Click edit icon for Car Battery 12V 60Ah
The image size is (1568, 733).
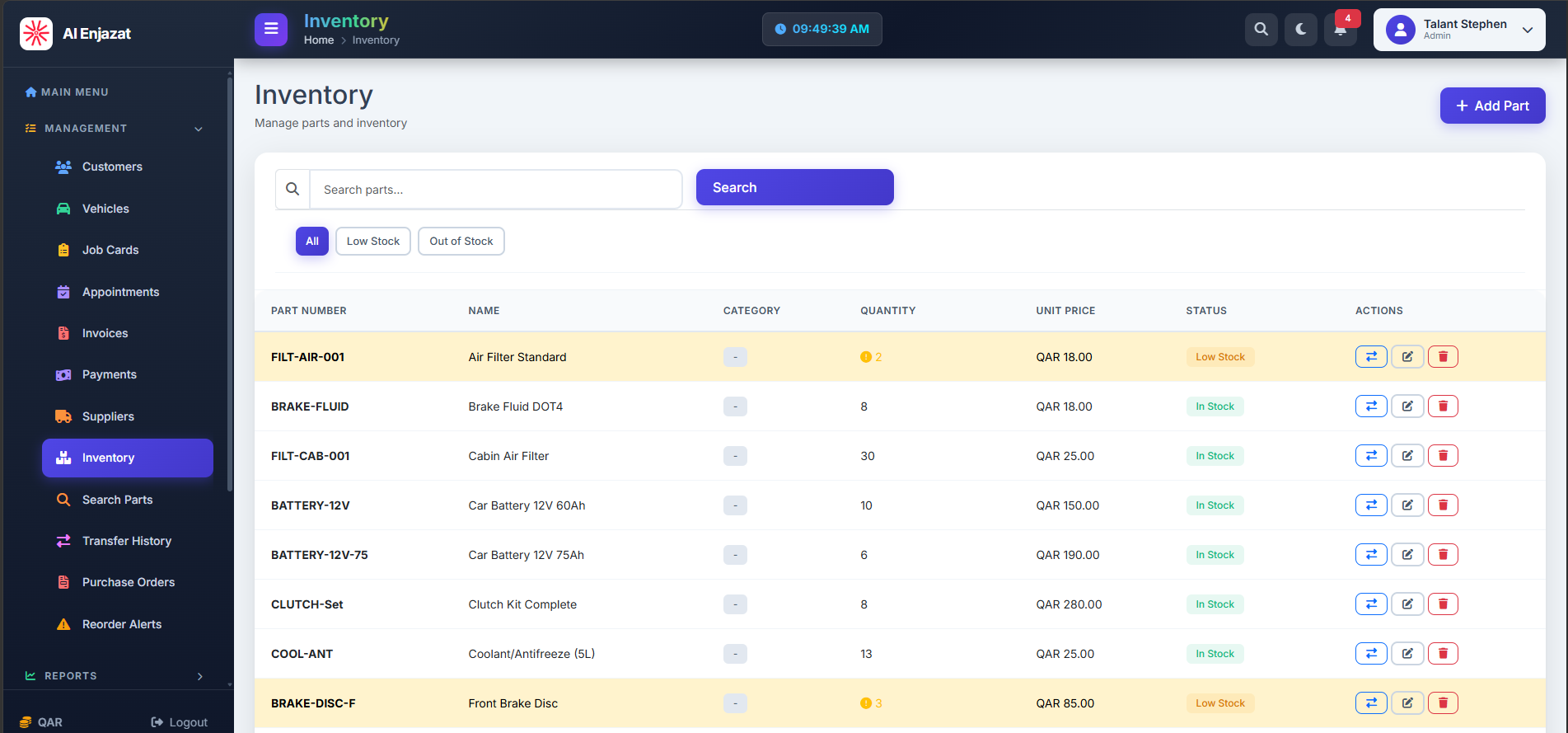pyautogui.click(x=1407, y=505)
